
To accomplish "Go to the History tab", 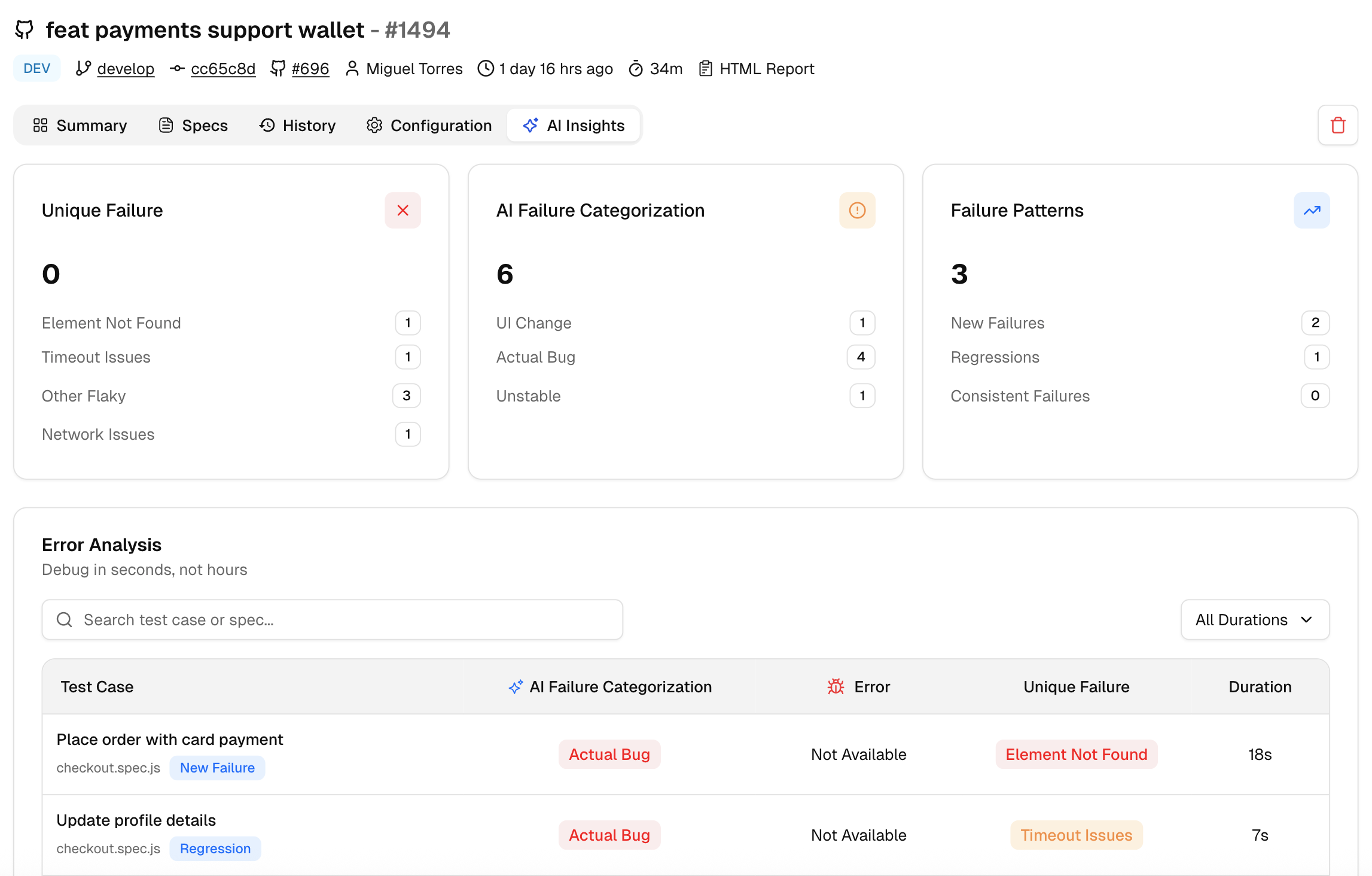I will 297,126.
